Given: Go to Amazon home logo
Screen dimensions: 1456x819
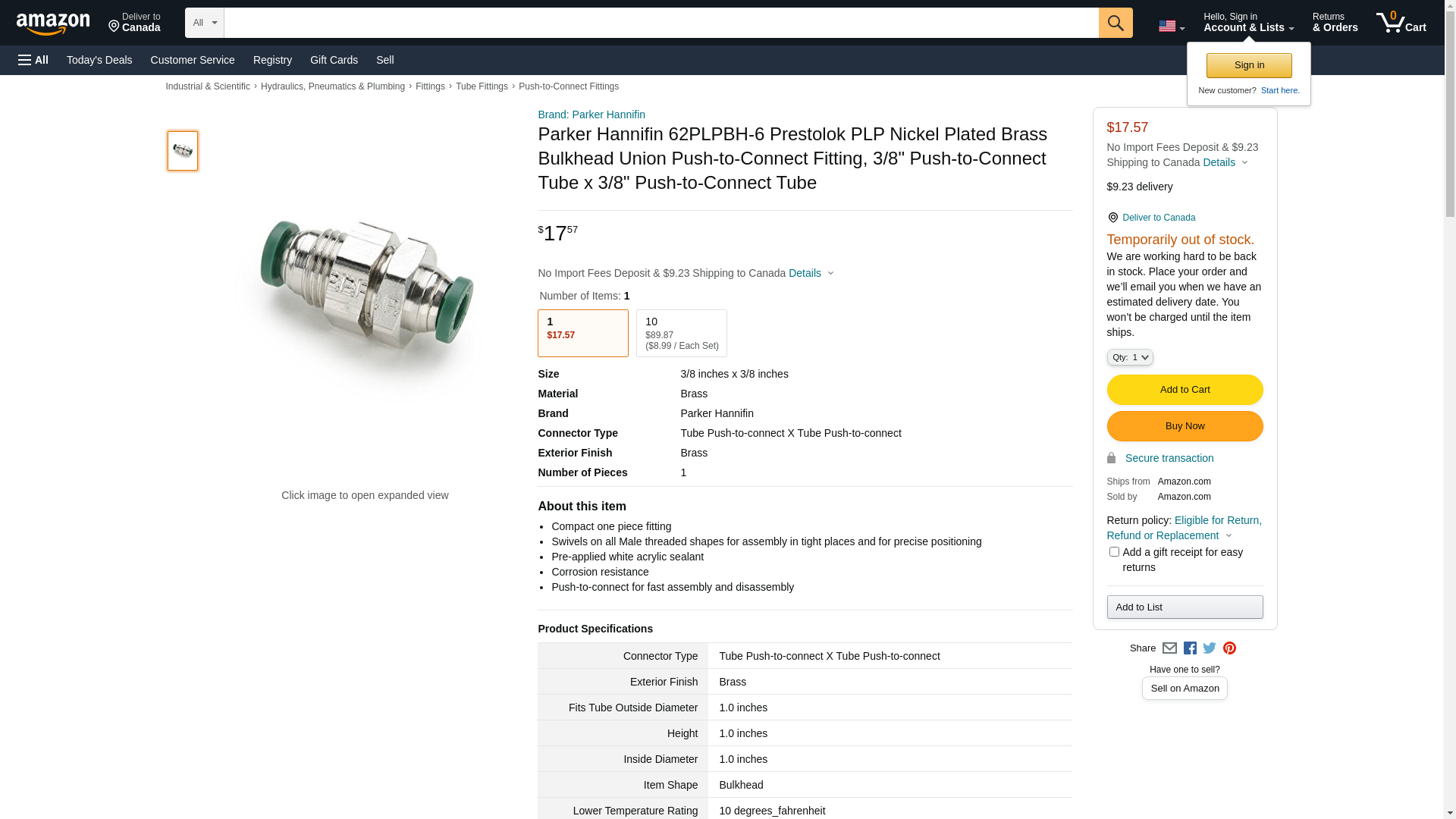Looking at the screenshot, I should pos(53,24).
